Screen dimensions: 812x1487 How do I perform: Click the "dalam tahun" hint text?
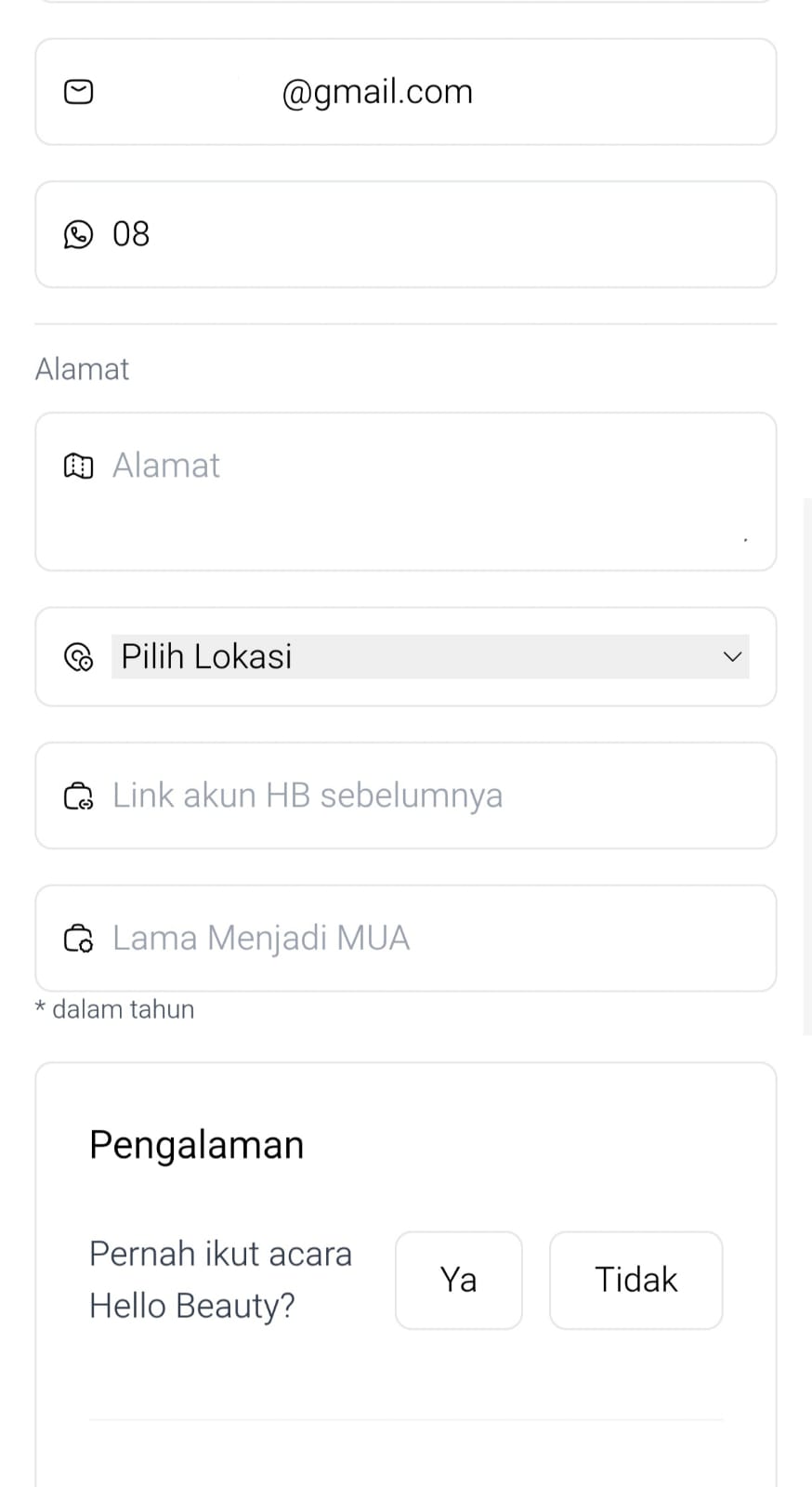pyautogui.click(x=123, y=1009)
